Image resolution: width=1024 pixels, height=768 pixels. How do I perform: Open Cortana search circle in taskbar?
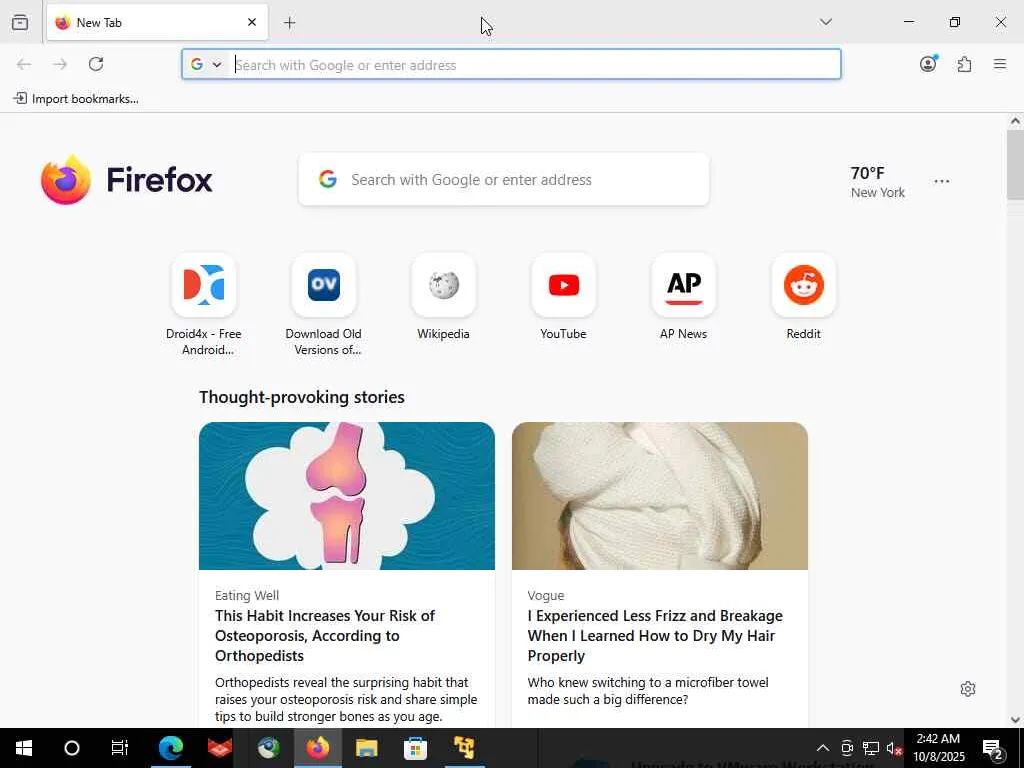72,748
